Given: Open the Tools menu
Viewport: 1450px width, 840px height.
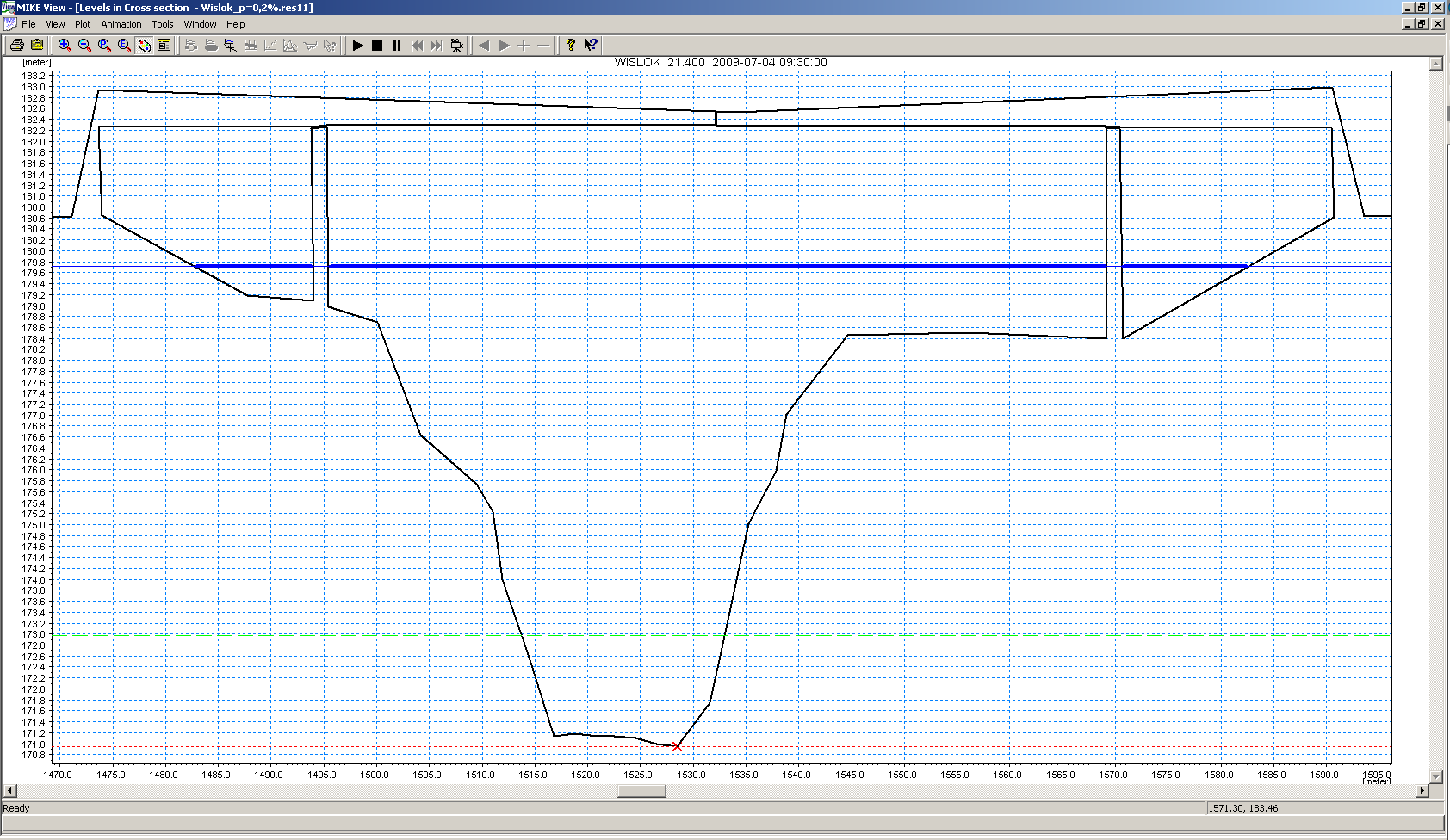Looking at the screenshot, I should pyautogui.click(x=163, y=24).
